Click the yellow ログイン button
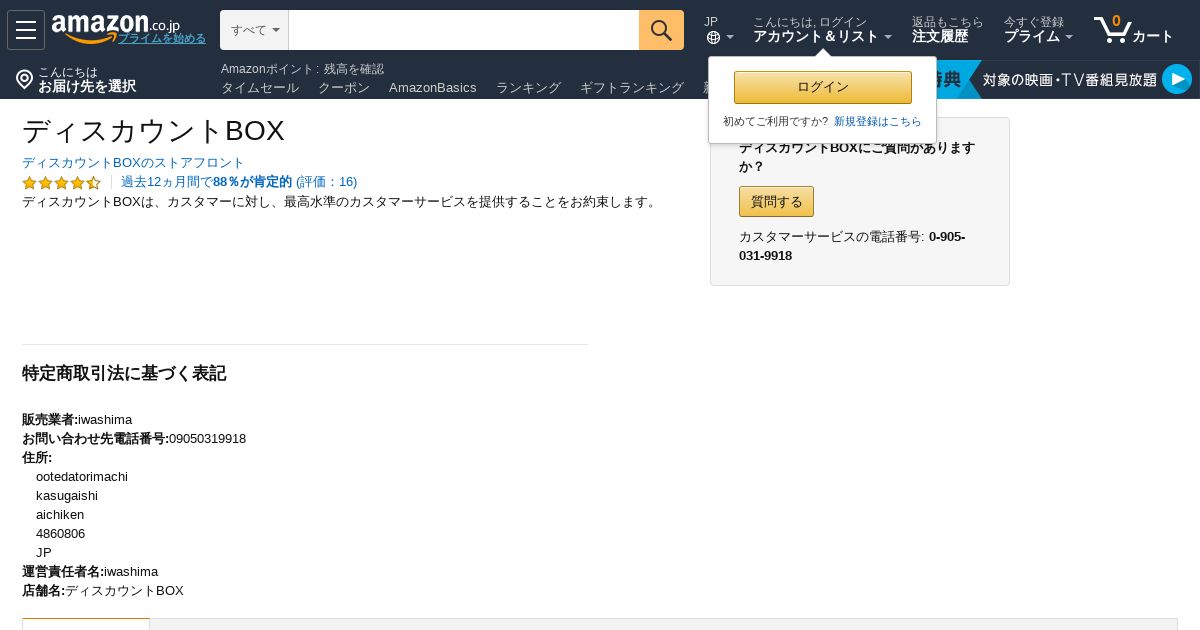1200x630 pixels. point(823,87)
